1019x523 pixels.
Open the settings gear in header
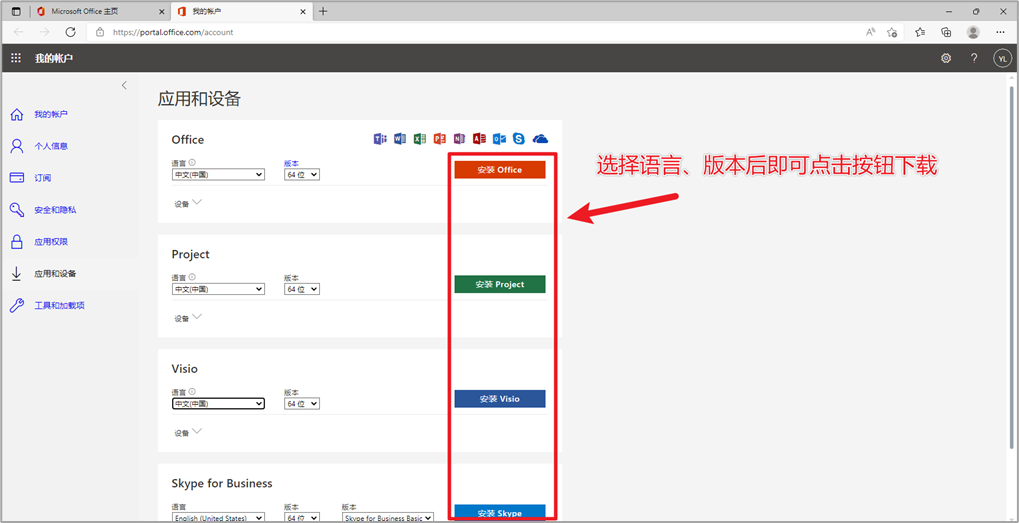[946, 59]
